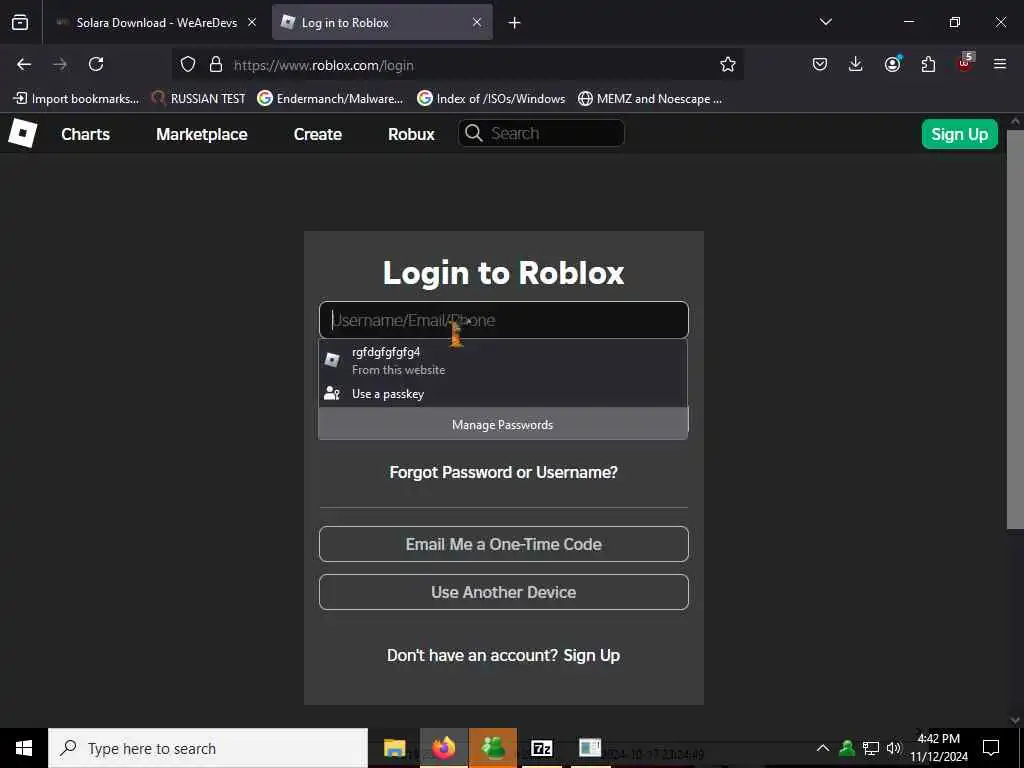
Task: Click the scrollbar down arrow
Action: tap(1015, 720)
